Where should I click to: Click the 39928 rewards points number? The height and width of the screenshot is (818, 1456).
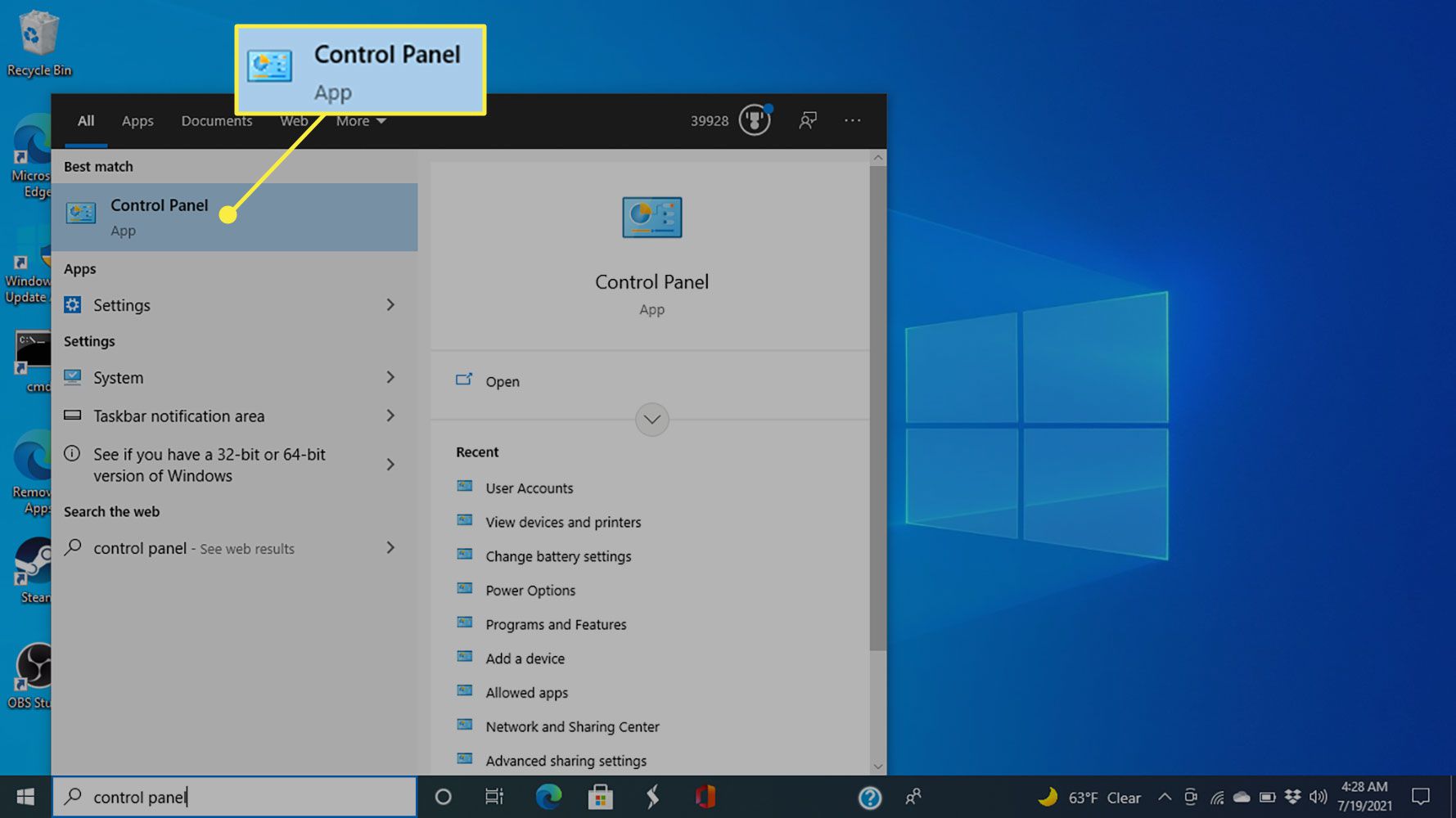click(x=709, y=121)
